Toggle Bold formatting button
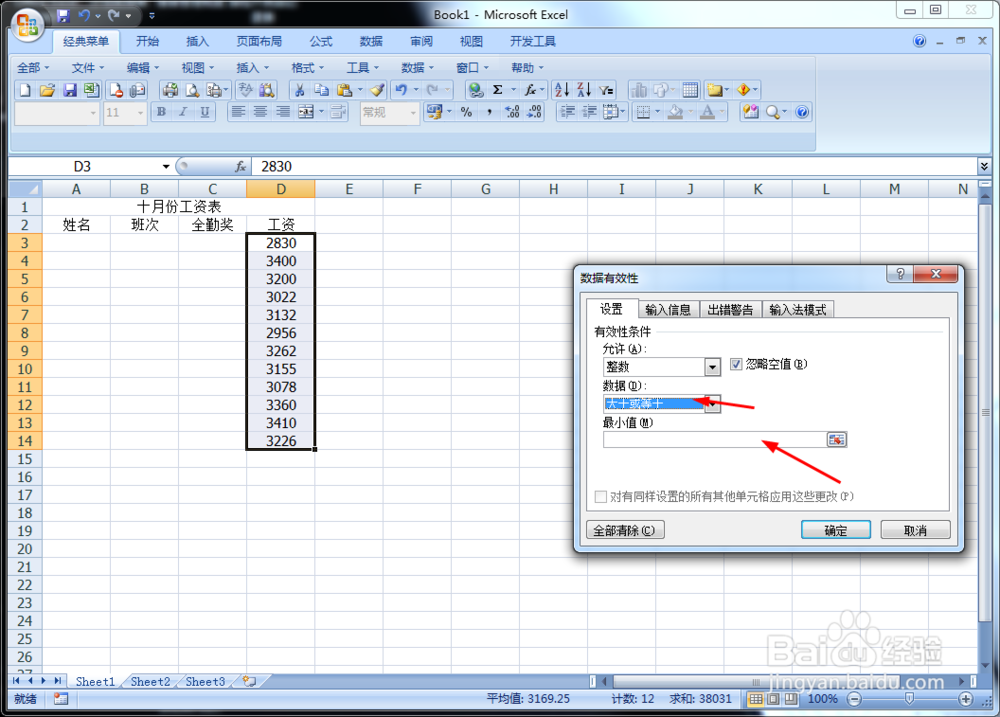 [x=161, y=112]
